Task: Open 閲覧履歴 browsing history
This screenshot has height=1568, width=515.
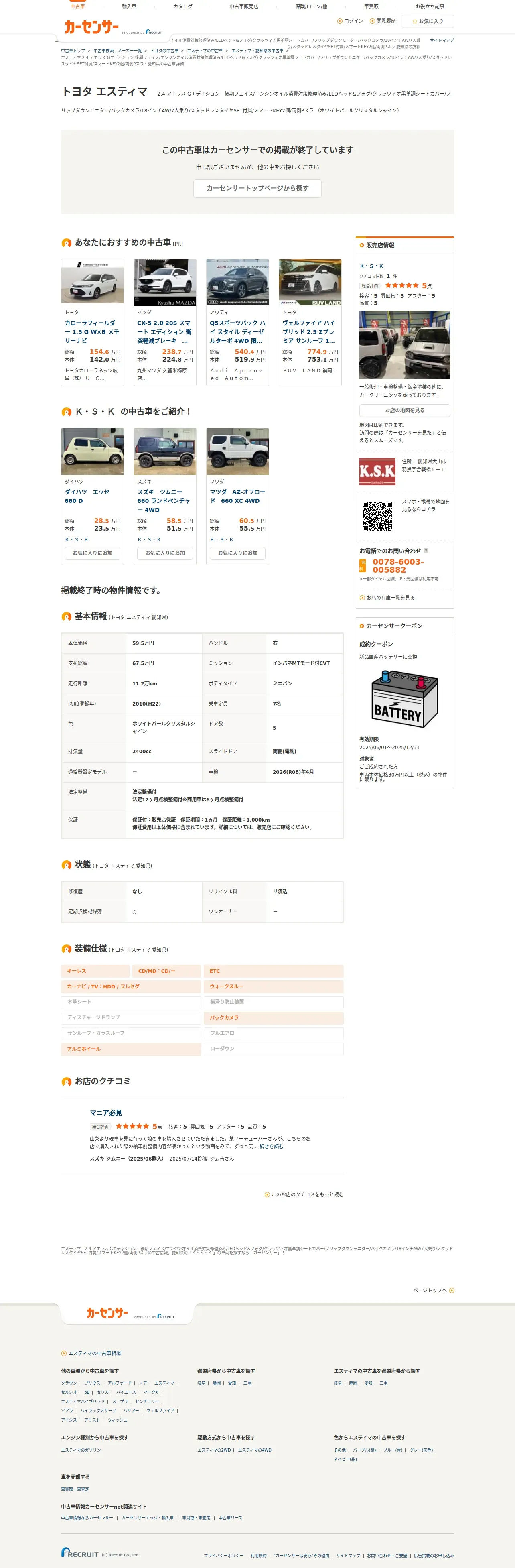Action: [x=383, y=21]
